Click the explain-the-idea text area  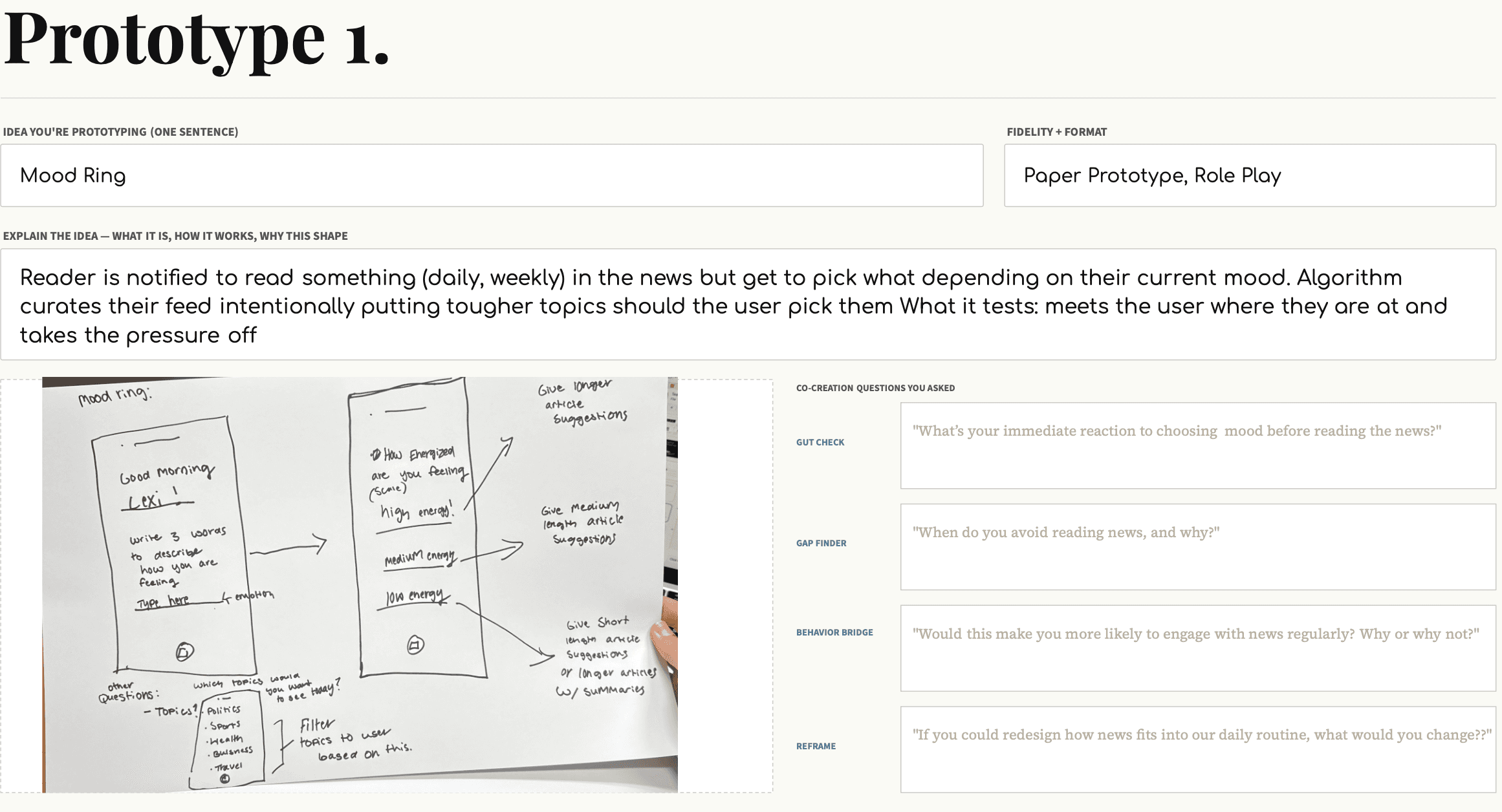748,304
